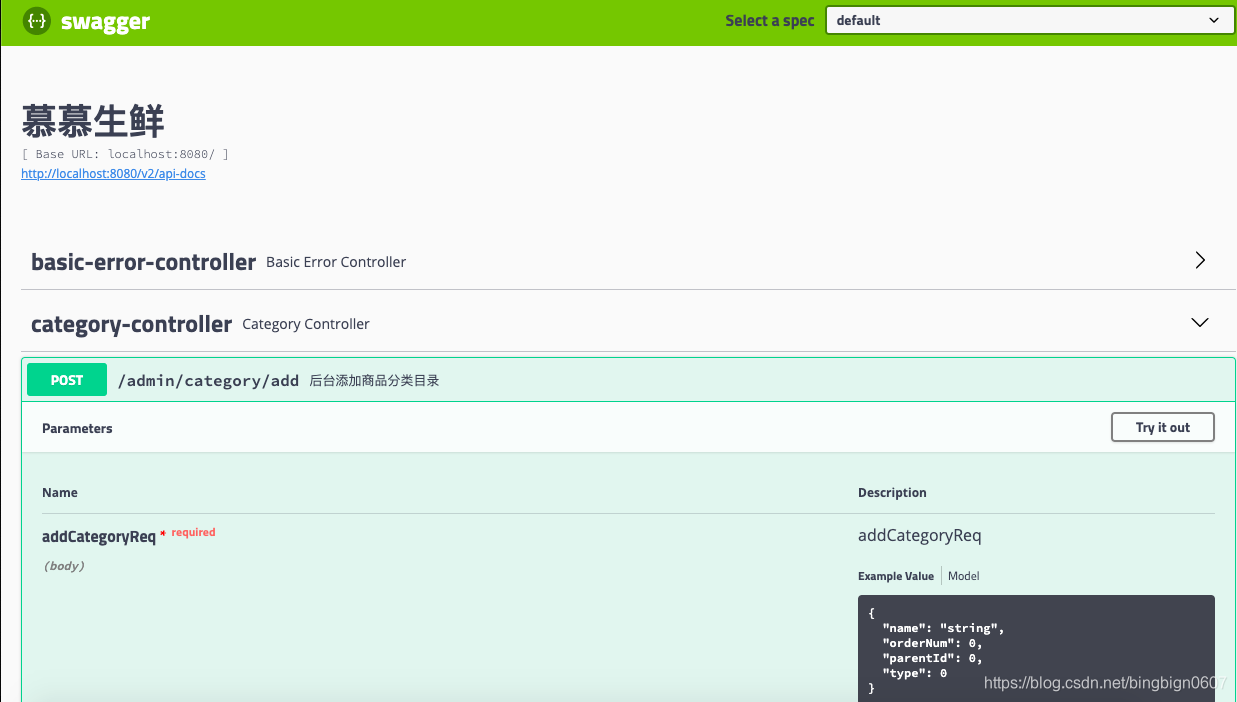
Task: Click the 'Name' column header
Action: click(60, 493)
